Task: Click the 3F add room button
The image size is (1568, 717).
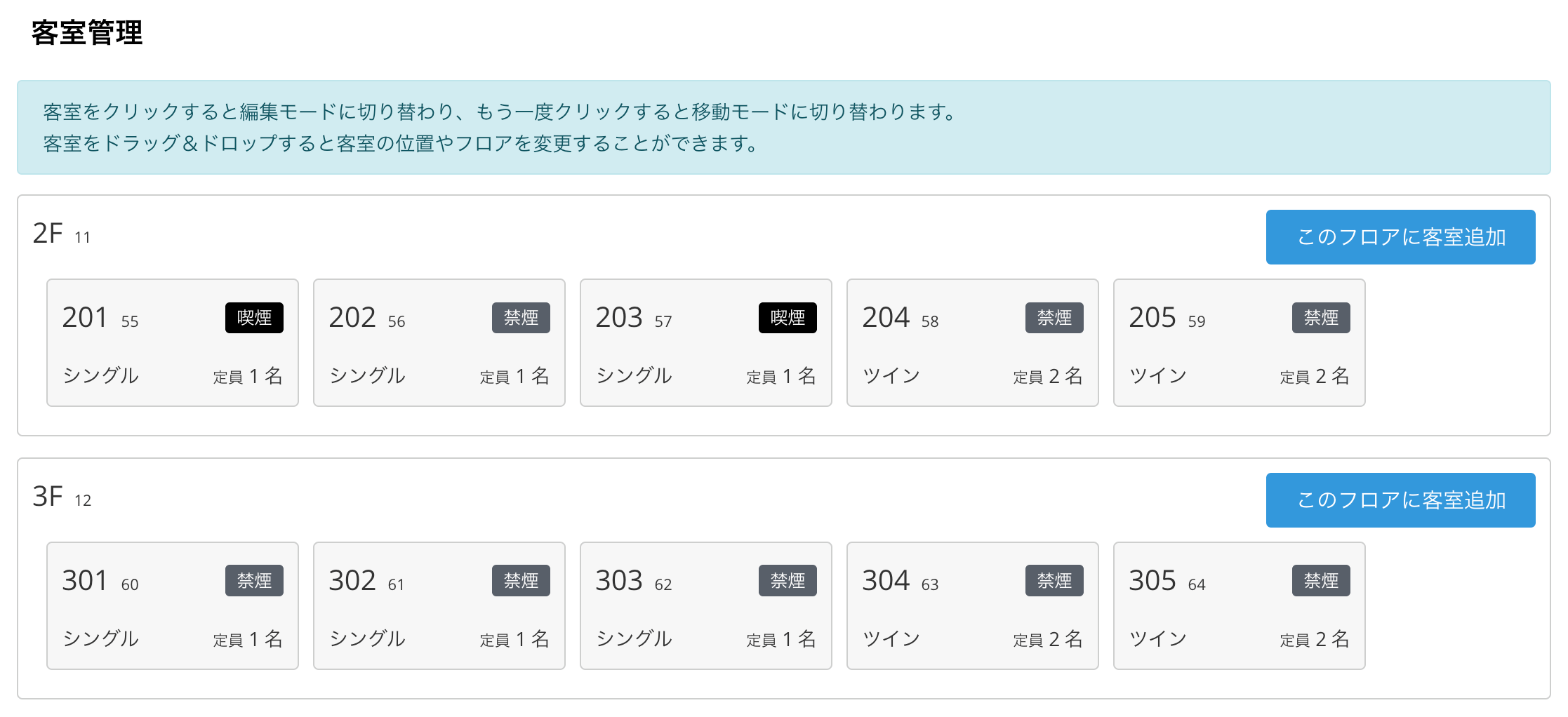Action: tap(1400, 500)
